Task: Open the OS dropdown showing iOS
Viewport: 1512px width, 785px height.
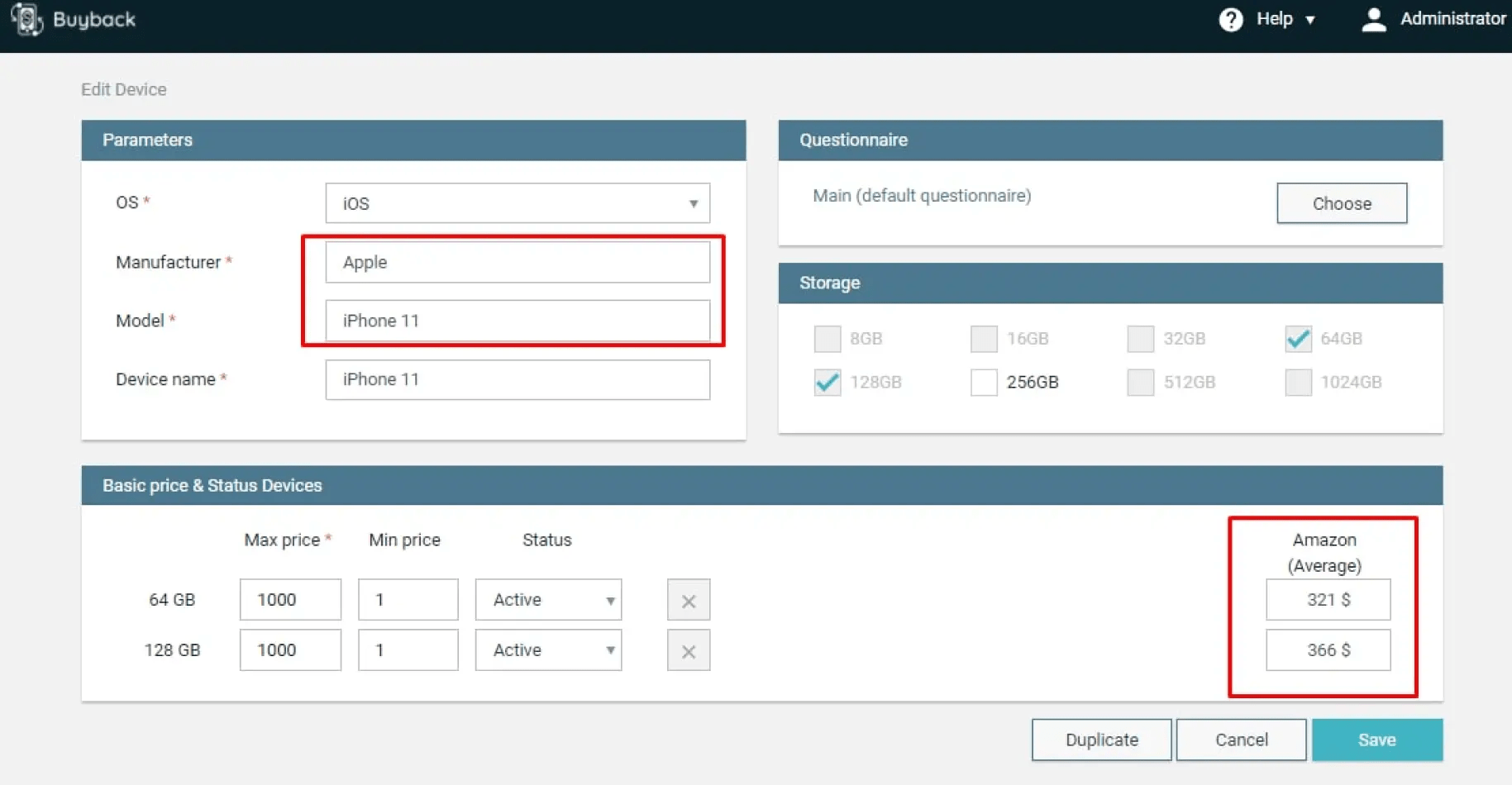Action: 518,203
